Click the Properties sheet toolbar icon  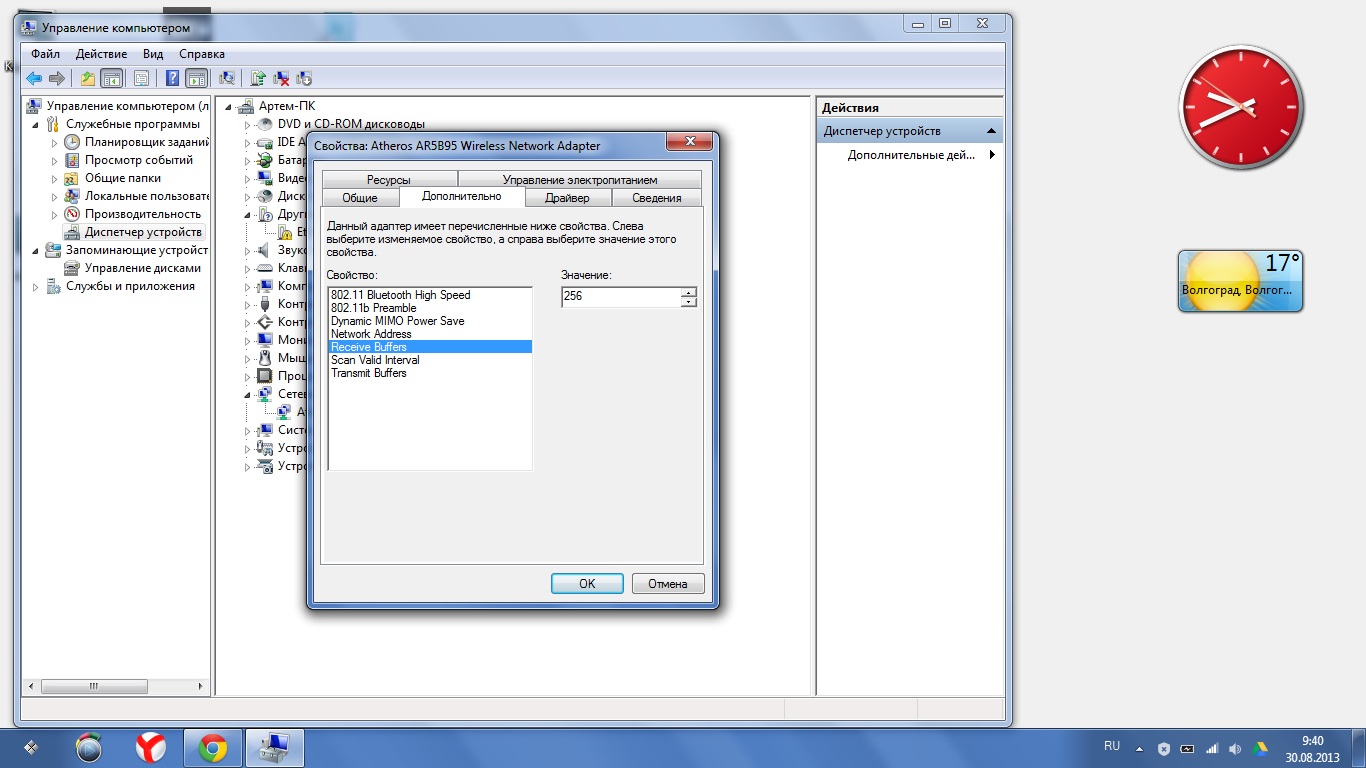(141, 78)
